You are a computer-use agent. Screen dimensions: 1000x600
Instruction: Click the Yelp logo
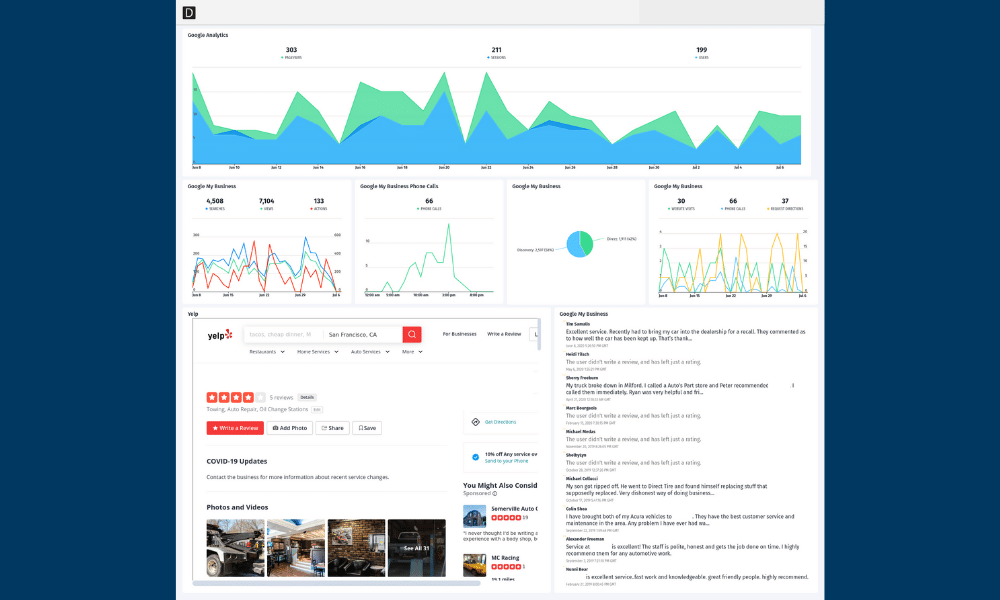220,335
